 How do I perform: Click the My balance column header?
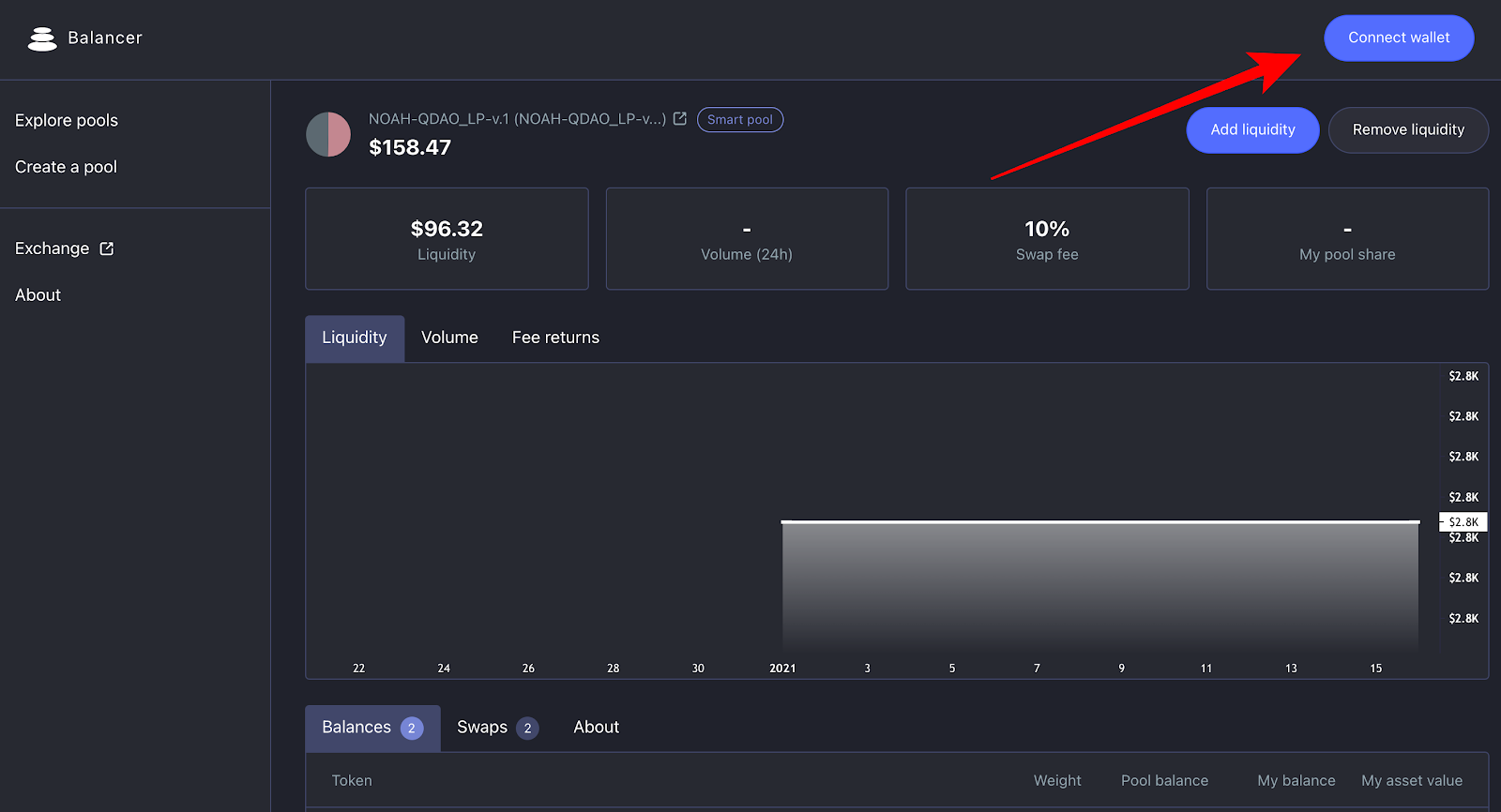[x=1296, y=781]
